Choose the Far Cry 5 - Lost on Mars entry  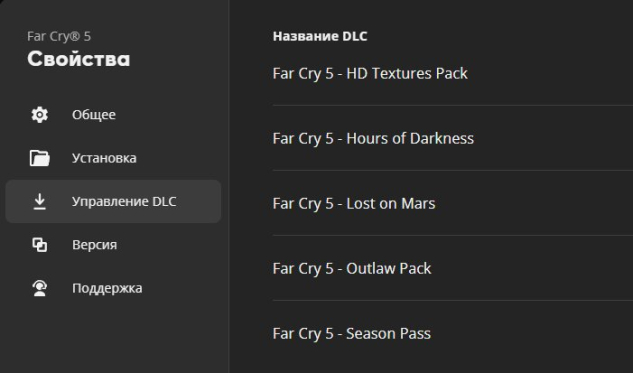(453, 203)
